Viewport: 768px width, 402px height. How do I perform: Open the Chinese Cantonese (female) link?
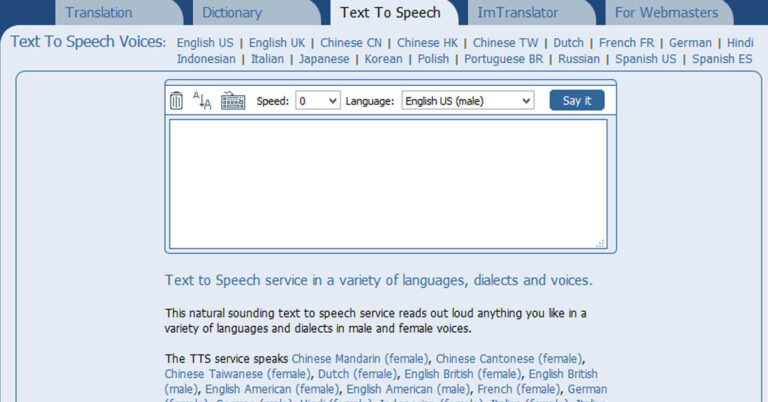509,359
